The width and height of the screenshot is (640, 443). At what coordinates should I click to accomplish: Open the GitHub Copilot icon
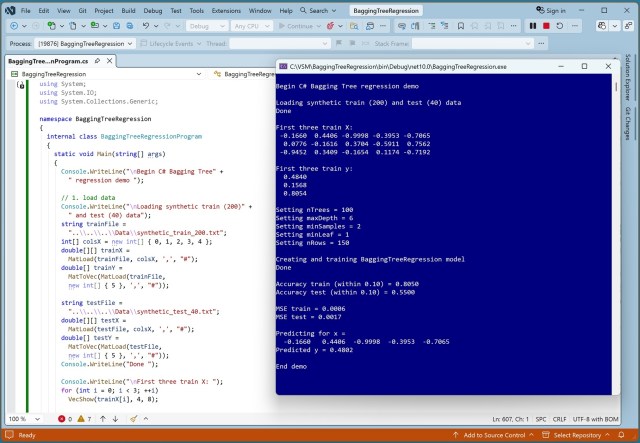[x=602, y=26]
